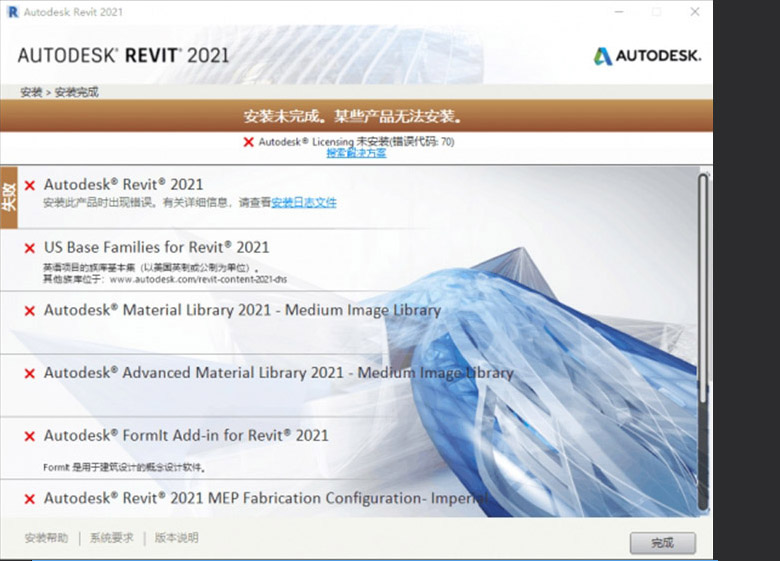Open the 搜索解决方案 link
The height and width of the screenshot is (561, 780).
(x=356, y=153)
